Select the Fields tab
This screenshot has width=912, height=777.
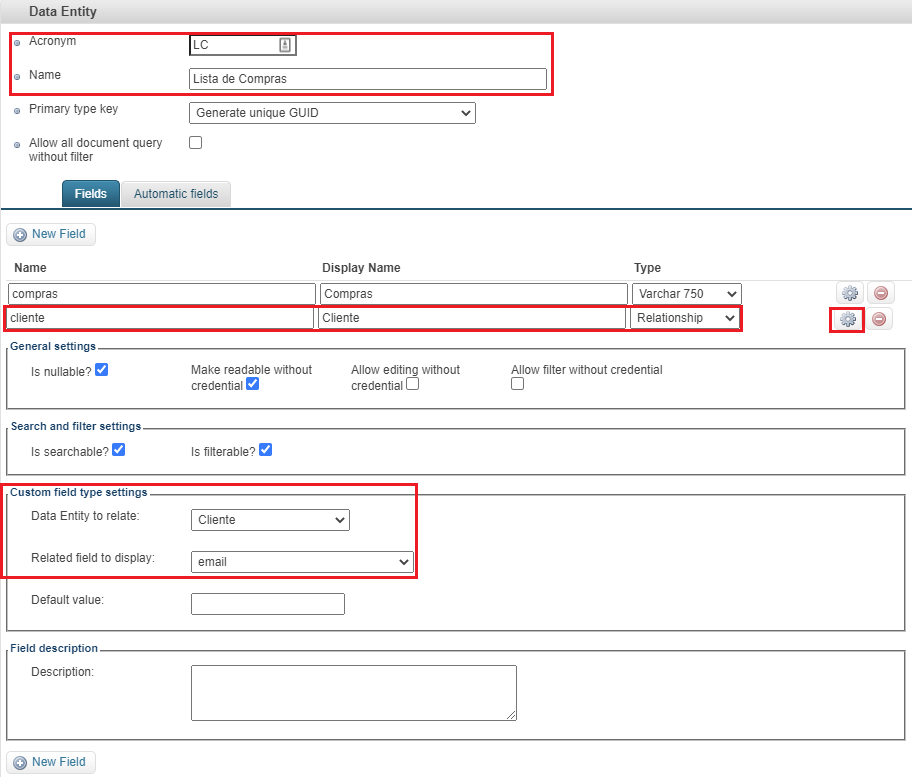91,194
